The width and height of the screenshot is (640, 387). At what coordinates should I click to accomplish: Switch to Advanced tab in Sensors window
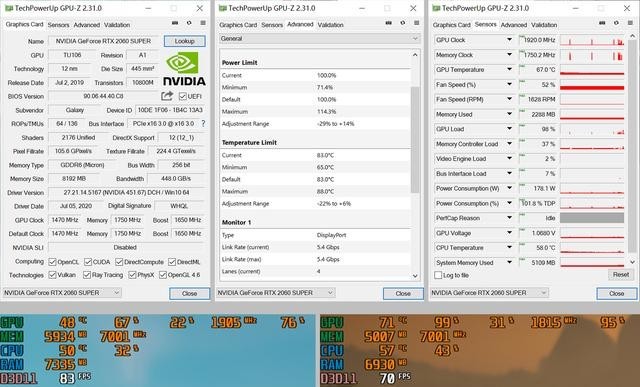point(514,25)
